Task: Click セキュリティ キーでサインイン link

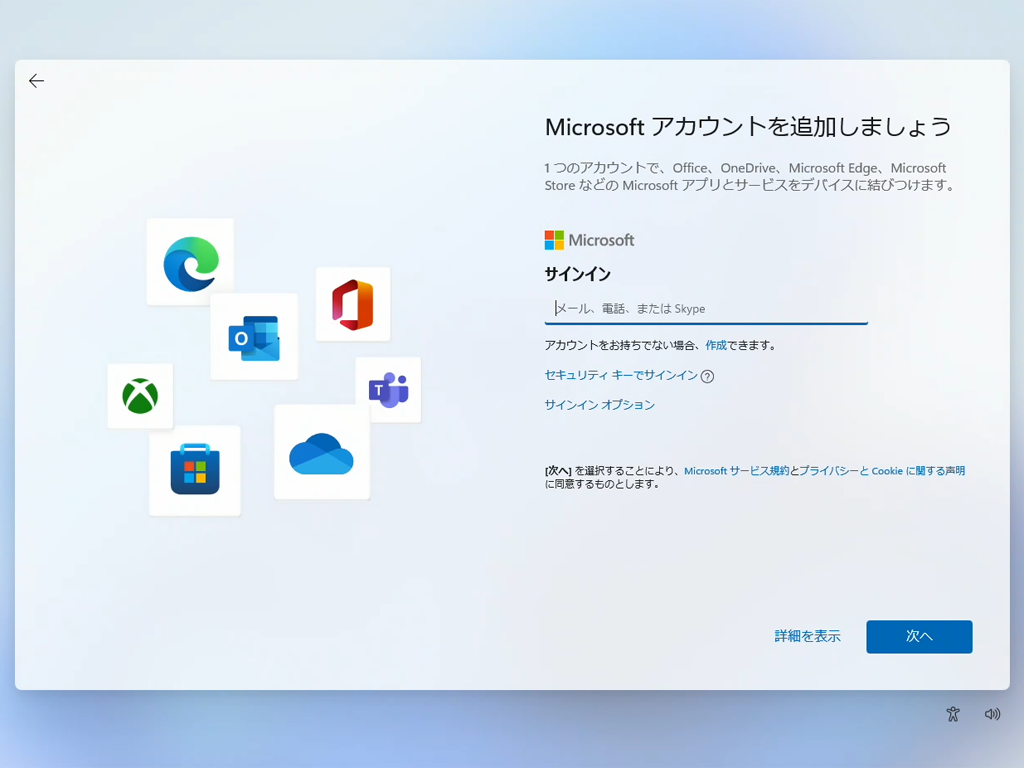Action: pyautogui.click(x=621, y=376)
